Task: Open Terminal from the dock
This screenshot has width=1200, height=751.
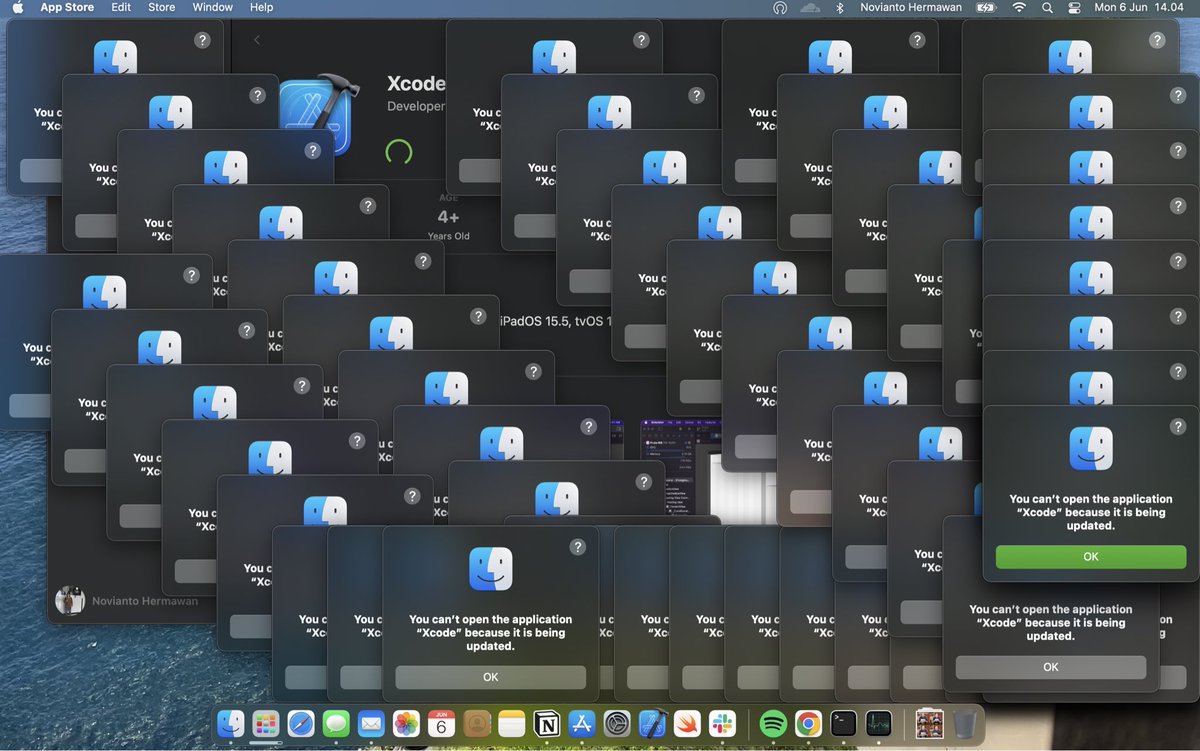Action: click(x=844, y=723)
